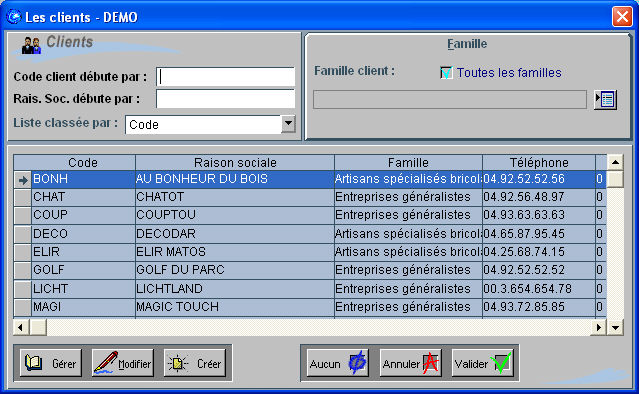Focus the Rais. Soc. débute par field

tap(225, 99)
